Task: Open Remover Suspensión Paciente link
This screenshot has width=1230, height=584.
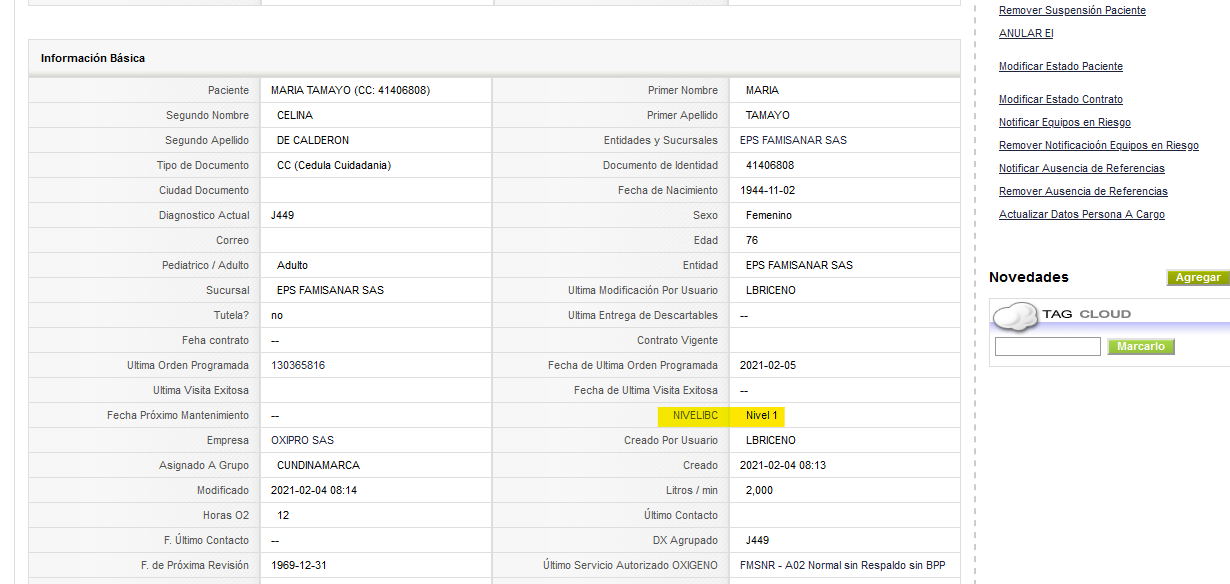Action: pos(1072,10)
